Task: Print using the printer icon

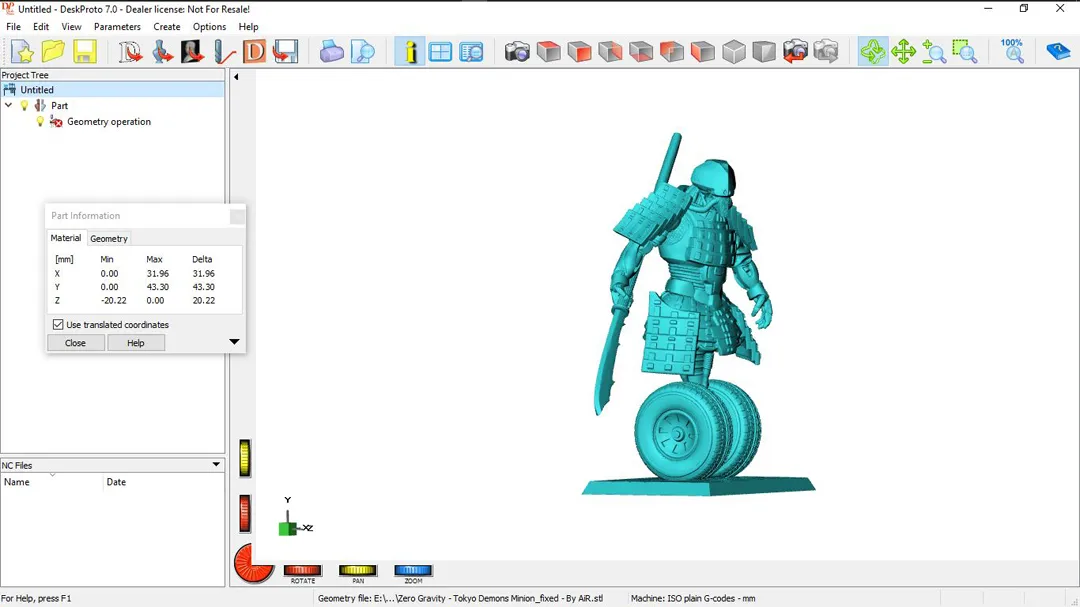Action: (x=331, y=52)
